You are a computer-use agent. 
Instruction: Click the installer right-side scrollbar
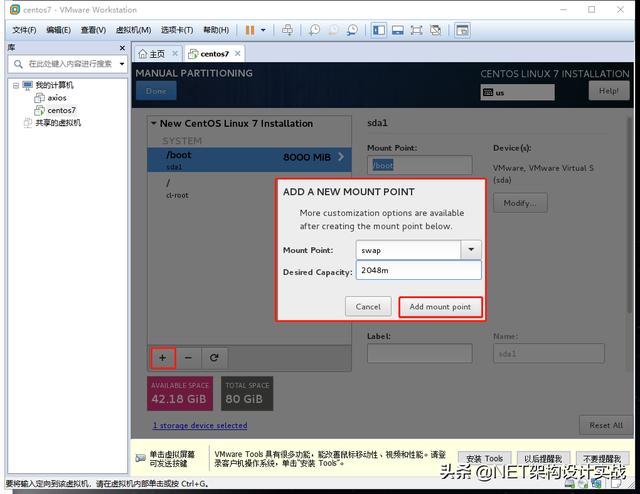pyautogui.click(x=630, y=214)
